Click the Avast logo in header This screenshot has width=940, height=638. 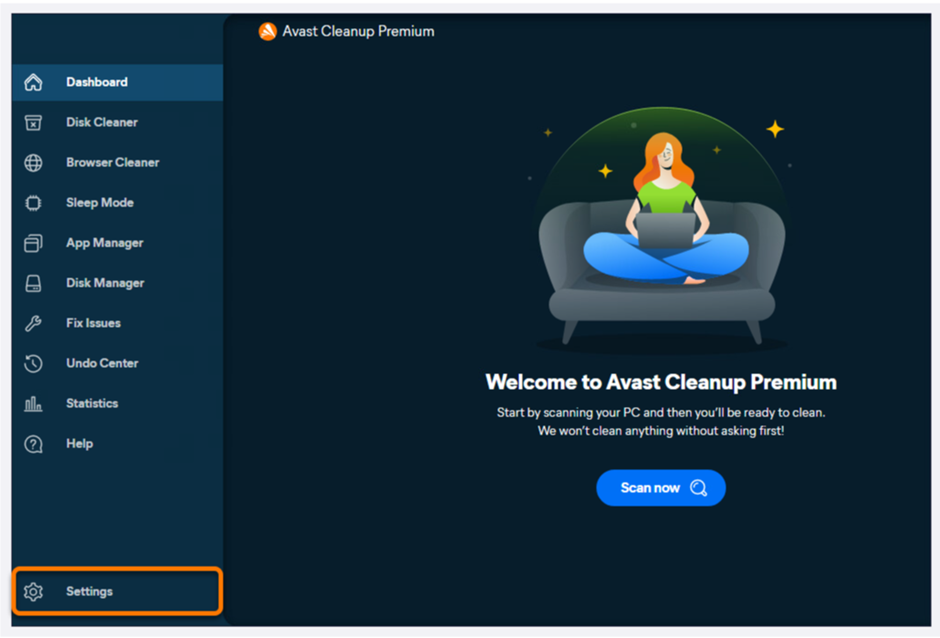(267, 31)
